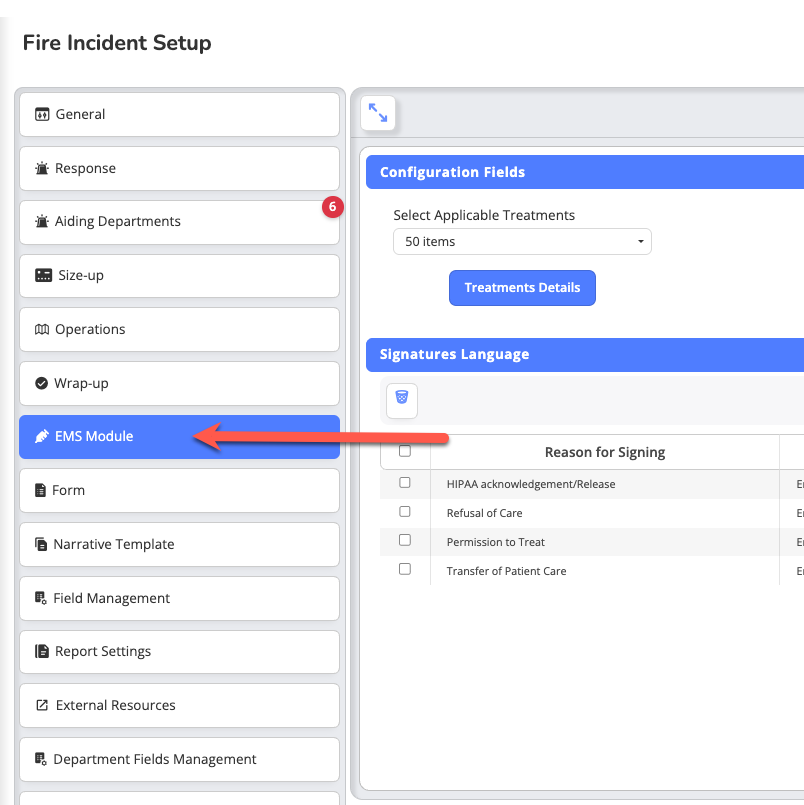Click the map icon beside Operations
Image resolution: width=804 pixels, height=805 pixels.
point(42,330)
